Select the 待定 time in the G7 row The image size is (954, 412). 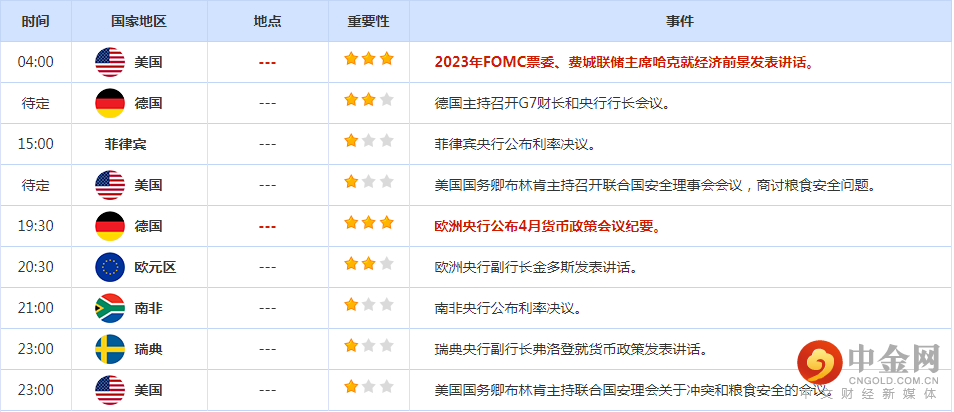click(x=36, y=103)
